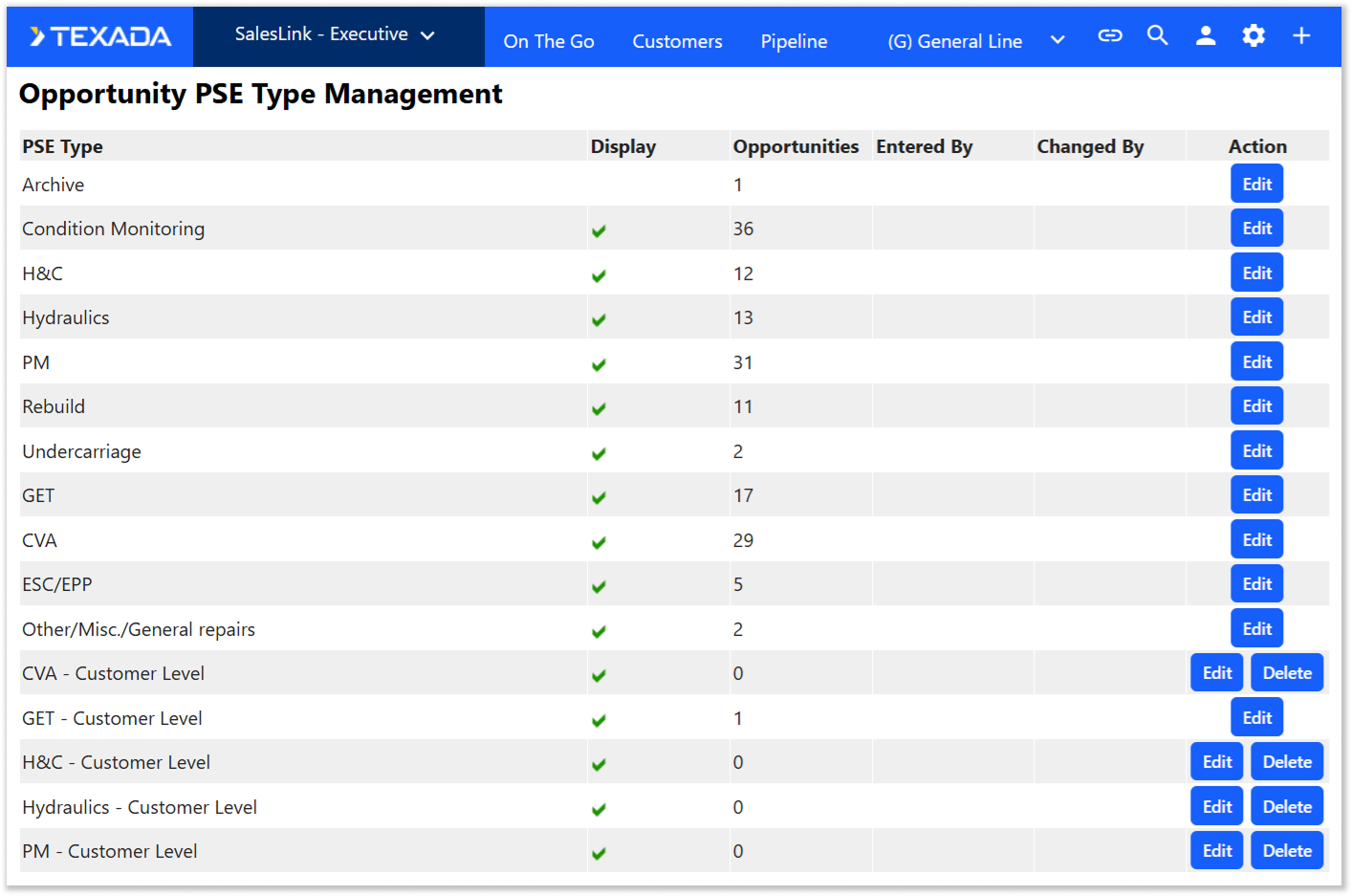
Task: Click the green Display checkmark for GET - Customer Level
Action: tap(599, 720)
